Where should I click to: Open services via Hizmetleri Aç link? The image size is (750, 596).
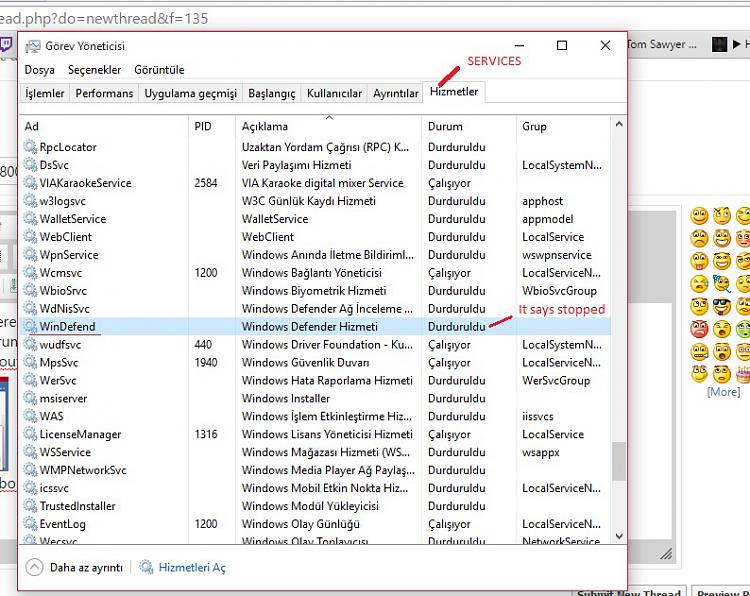[x=182, y=567]
